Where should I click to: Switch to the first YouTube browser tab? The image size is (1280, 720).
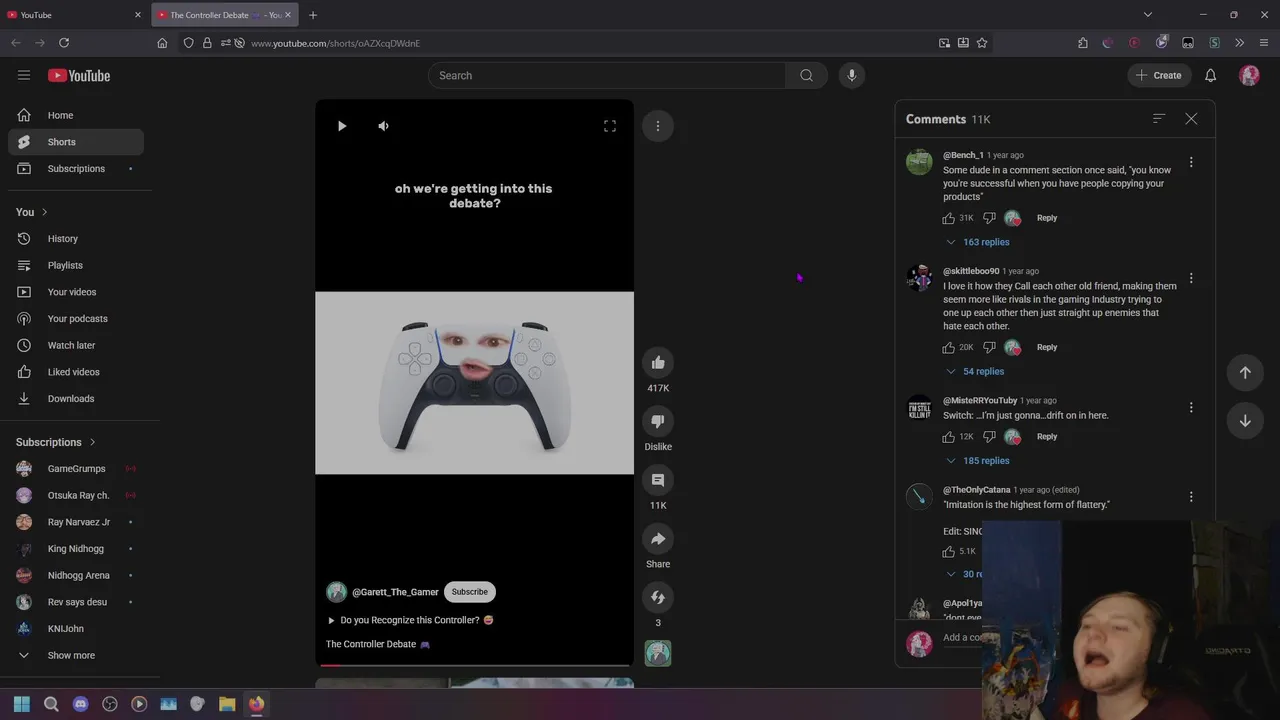[75, 15]
